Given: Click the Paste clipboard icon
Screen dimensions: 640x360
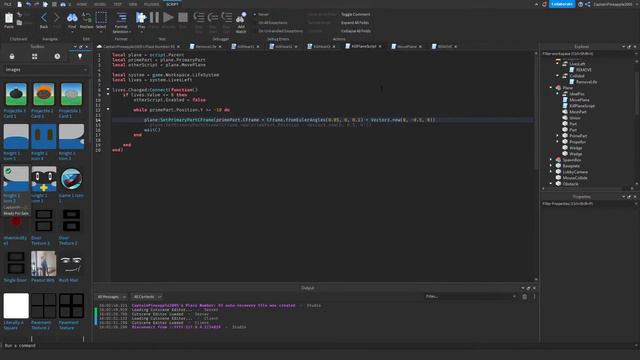Looking at the screenshot, I should point(9,18).
